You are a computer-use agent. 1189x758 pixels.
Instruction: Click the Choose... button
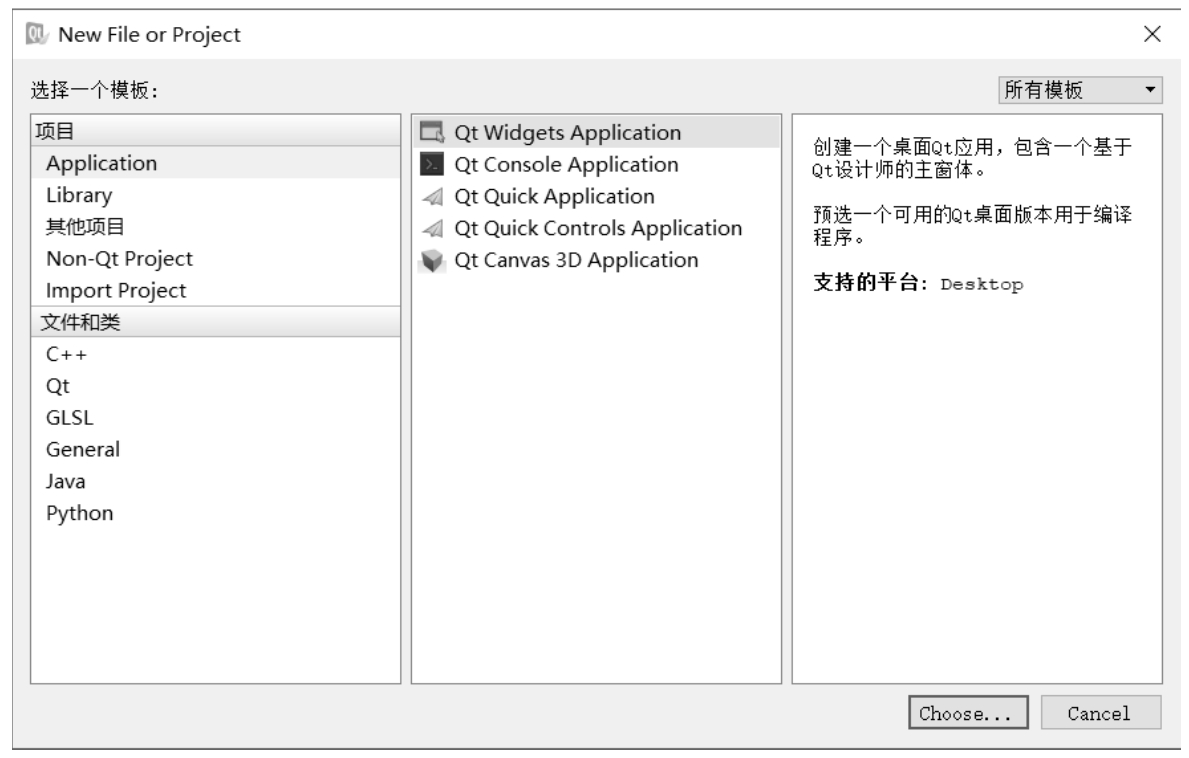pyautogui.click(x=968, y=713)
